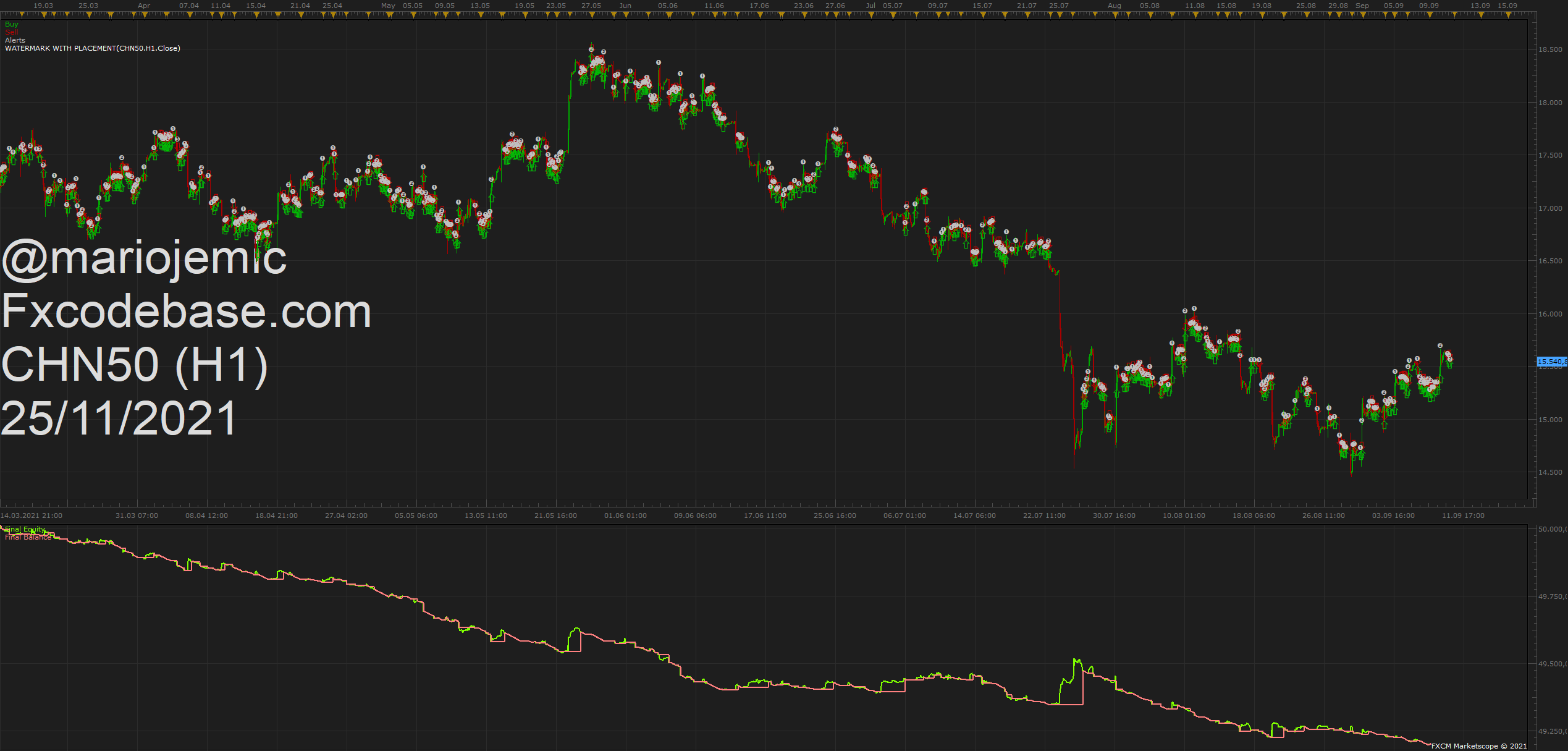Click the 10.08 01:00 time label
Viewport: 1568px width, 751px height.
[1184, 516]
